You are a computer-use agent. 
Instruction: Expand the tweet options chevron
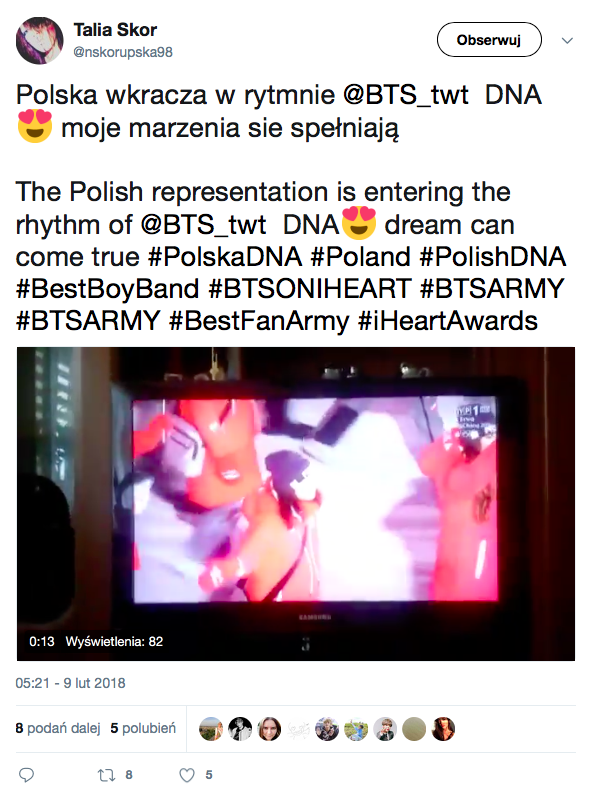[x=567, y=41]
